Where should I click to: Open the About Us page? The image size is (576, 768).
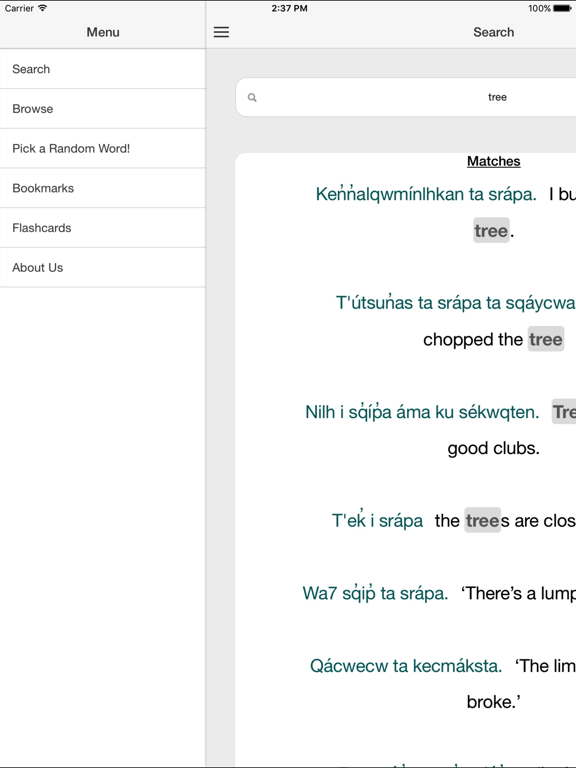103,267
